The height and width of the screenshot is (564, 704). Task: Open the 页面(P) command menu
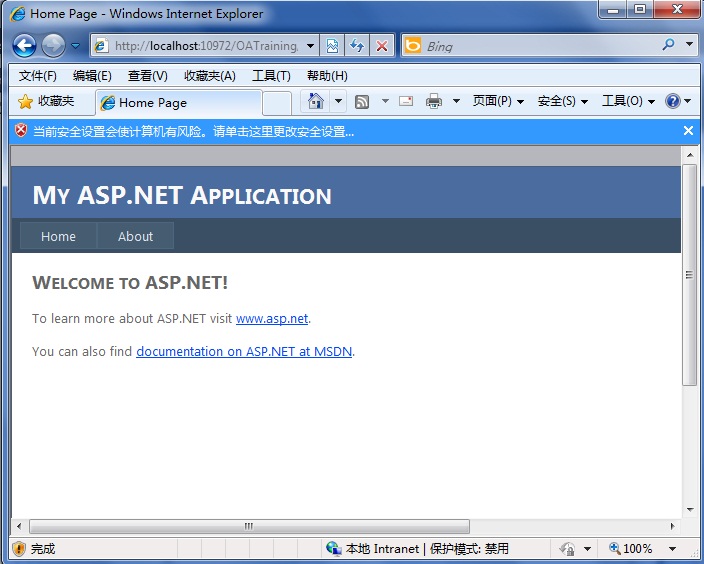click(498, 101)
